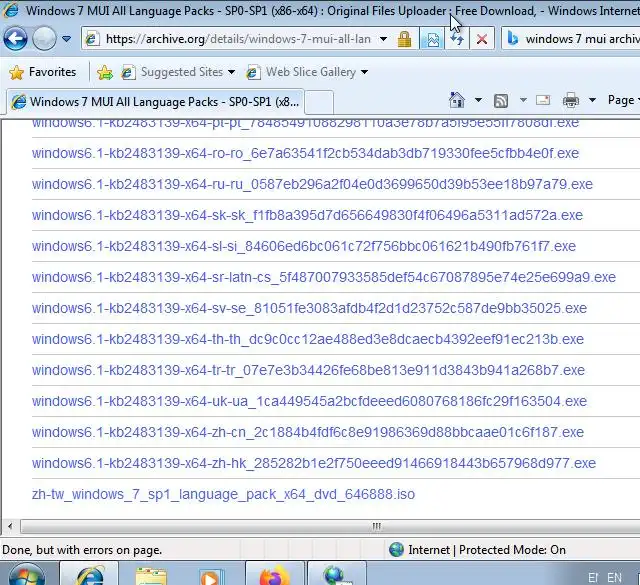640x585 pixels.
Task: Open the x64-zh-cn language pack link
Action: (308, 432)
